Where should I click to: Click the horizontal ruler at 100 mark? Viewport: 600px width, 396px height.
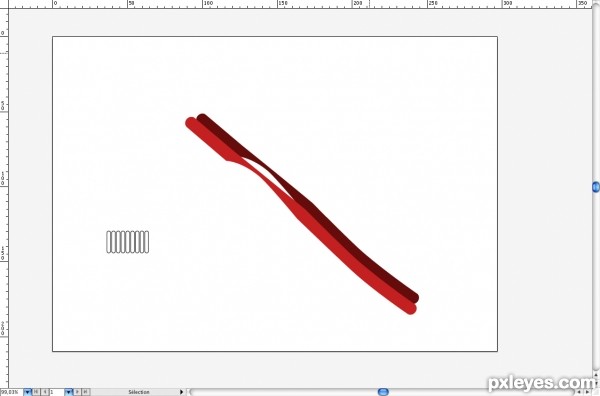(207, 4)
